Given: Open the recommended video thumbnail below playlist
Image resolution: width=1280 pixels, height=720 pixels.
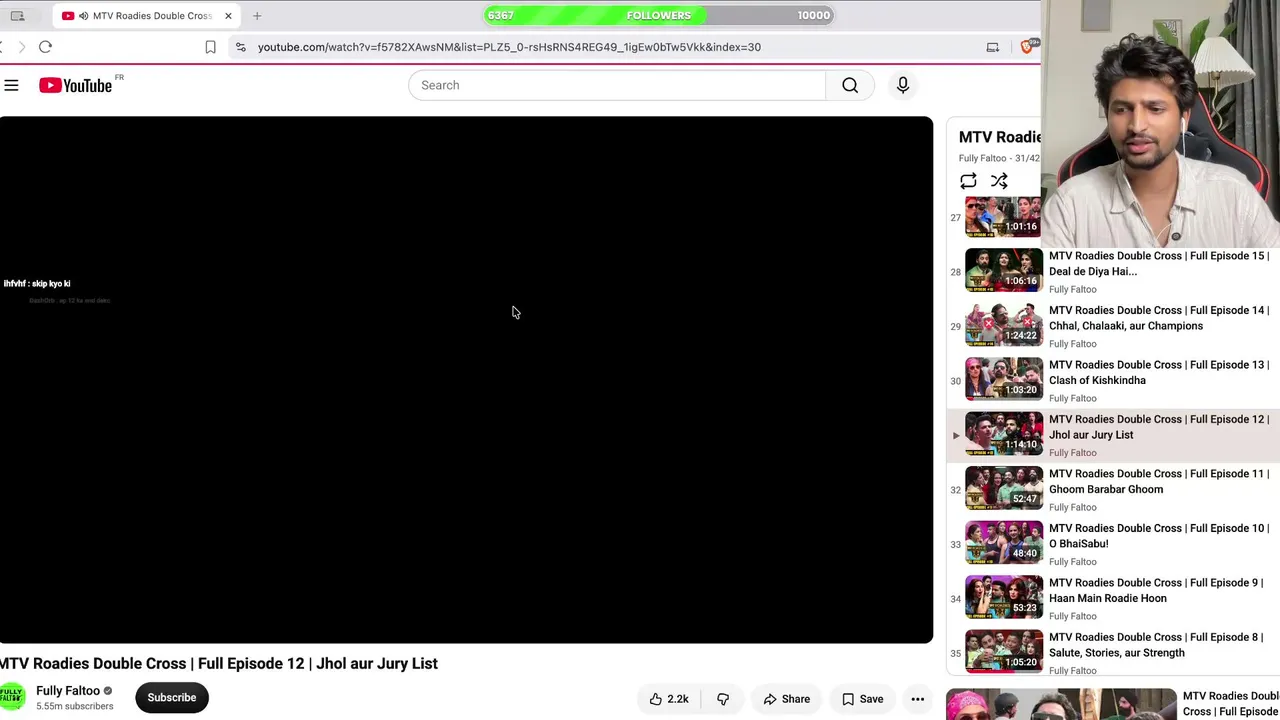Looking at the screenshot, I should click(x=1062, y=704).
